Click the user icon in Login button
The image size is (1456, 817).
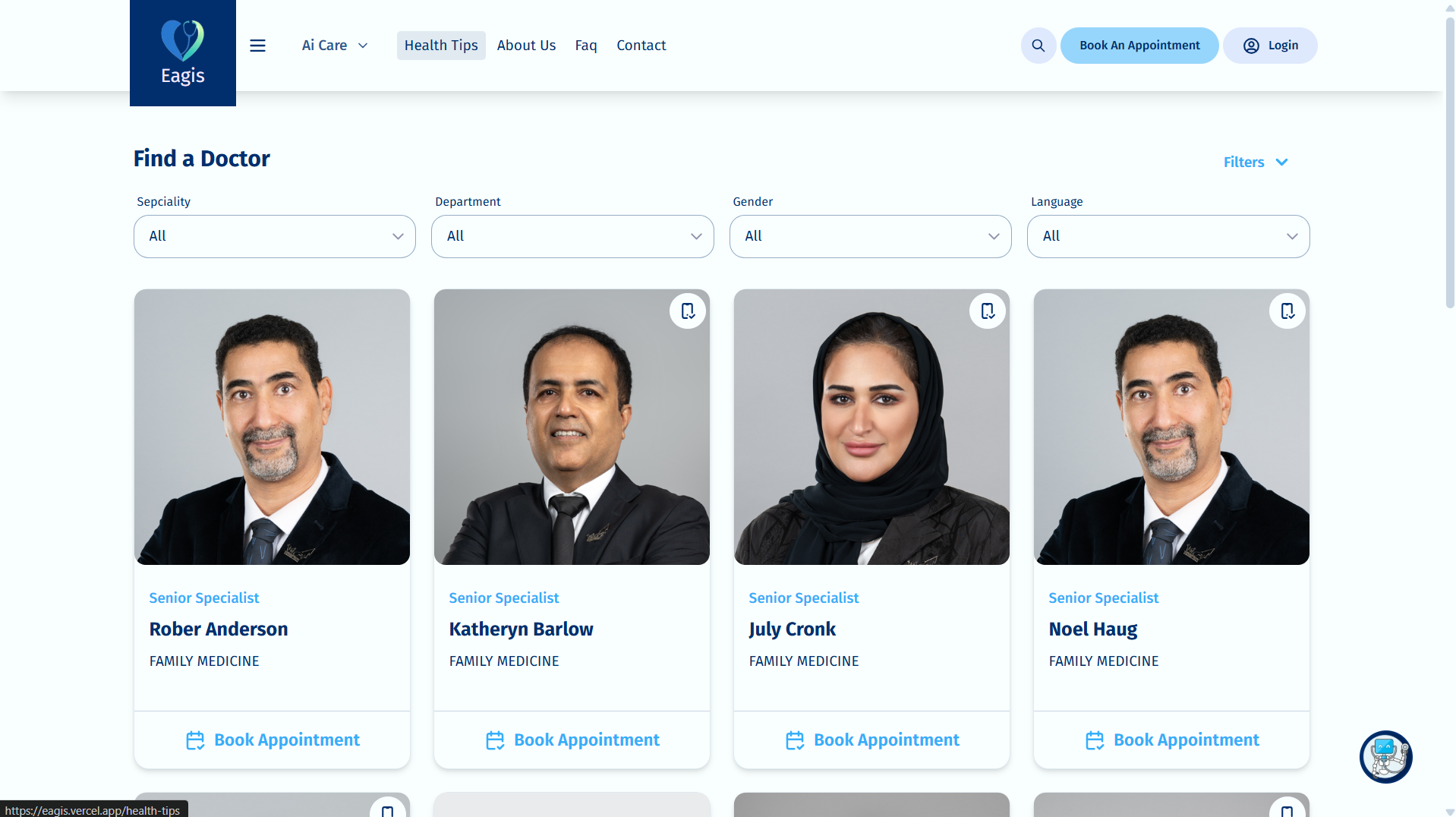(1251, 46)
